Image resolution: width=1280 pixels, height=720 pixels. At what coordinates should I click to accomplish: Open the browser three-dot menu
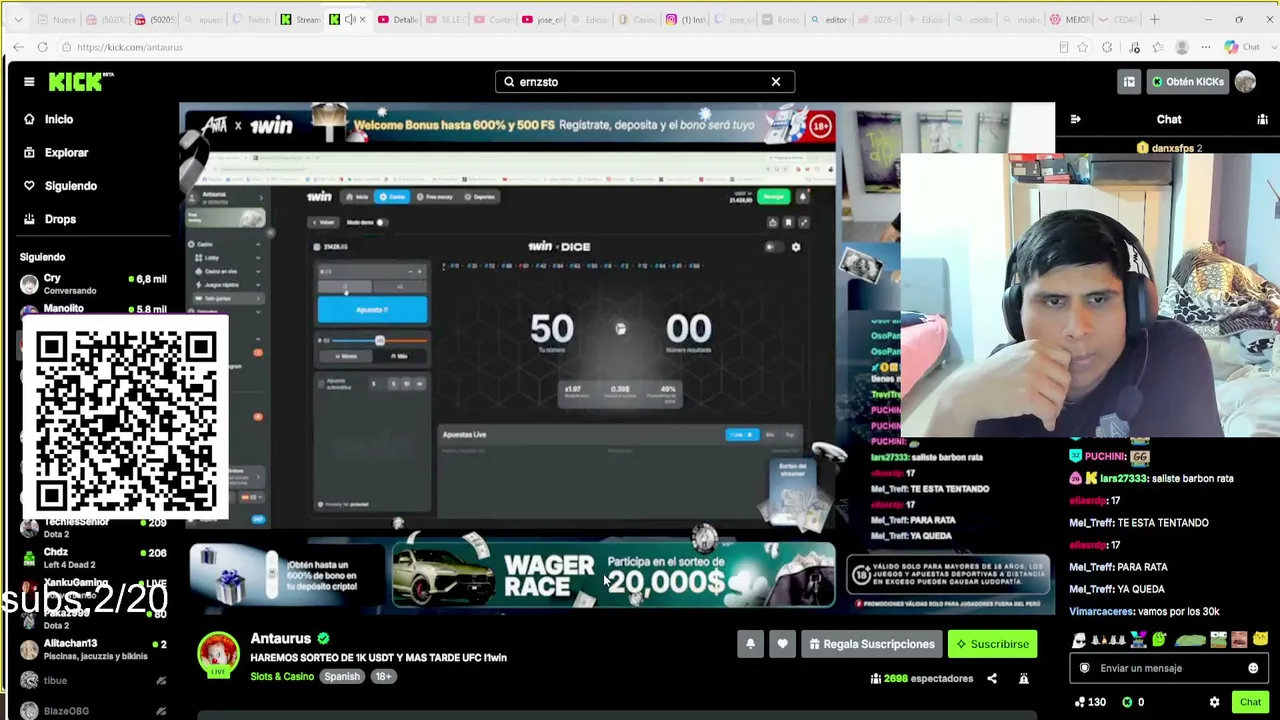pos(1206,47)
